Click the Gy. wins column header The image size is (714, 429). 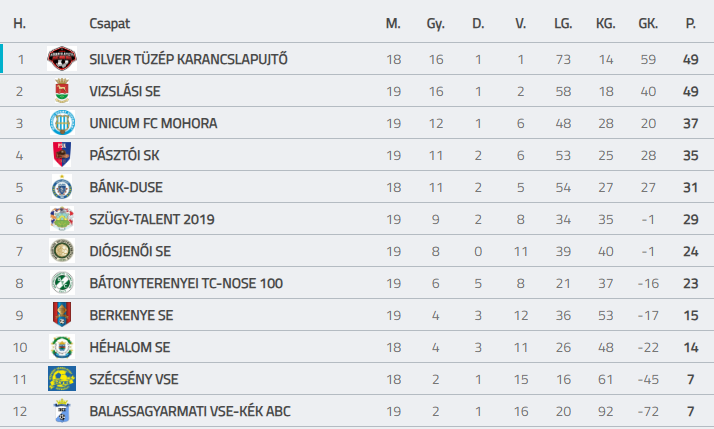pos(435,24)
